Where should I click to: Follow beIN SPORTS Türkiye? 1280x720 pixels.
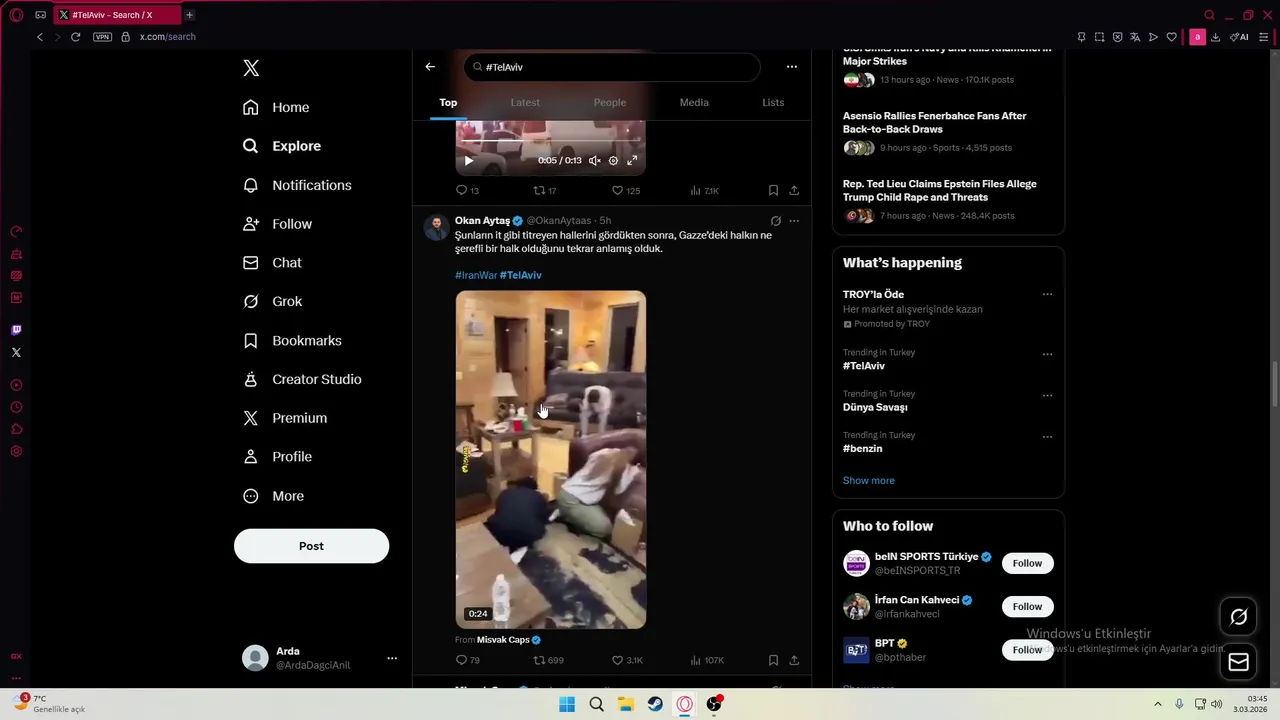point(1027,563)
